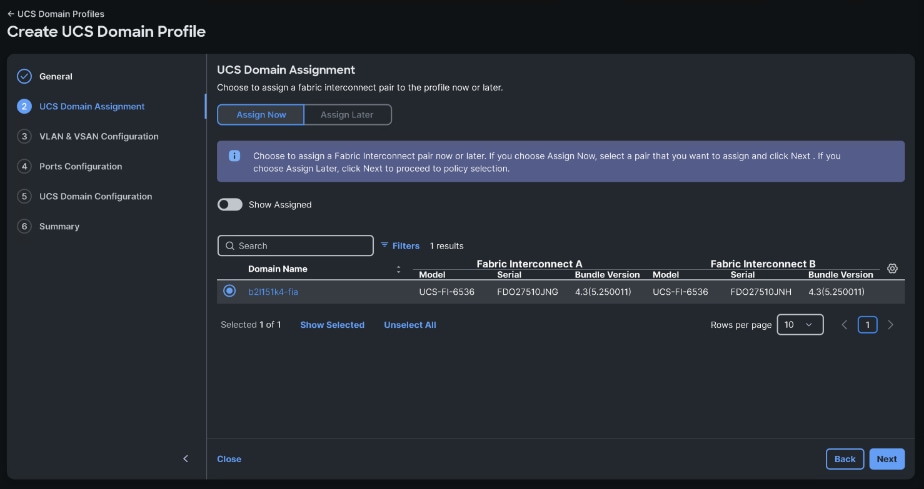Click step number 4 circle icon
This screenshot has height=489, width=924.
click(x=24, y=167)
